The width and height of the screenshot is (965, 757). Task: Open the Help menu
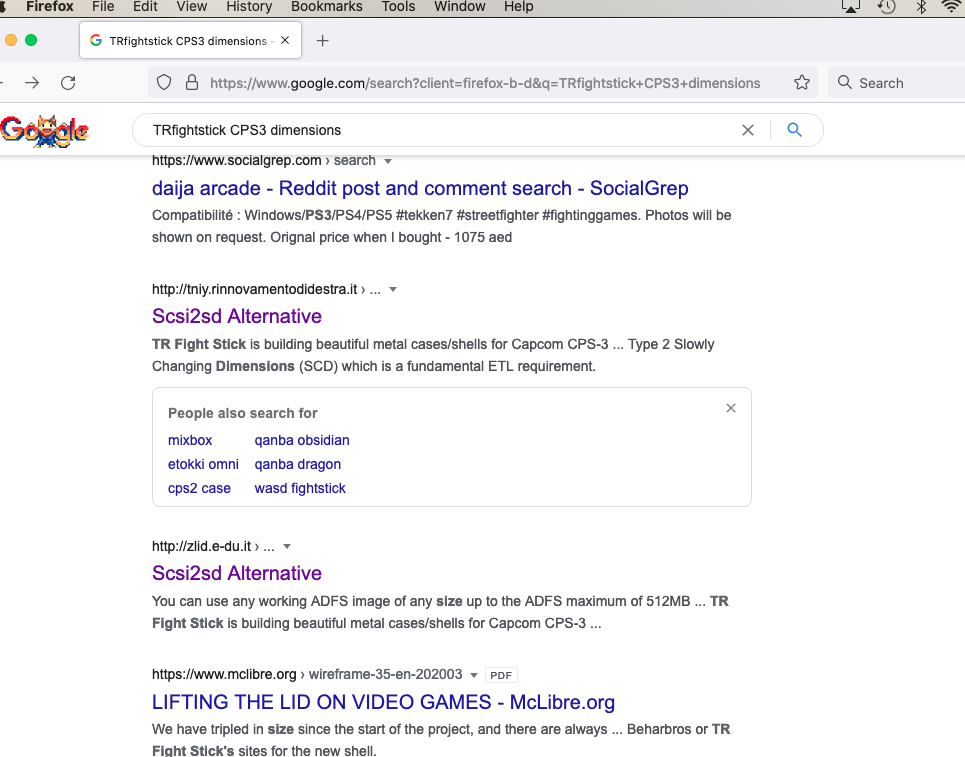[519, 7]
